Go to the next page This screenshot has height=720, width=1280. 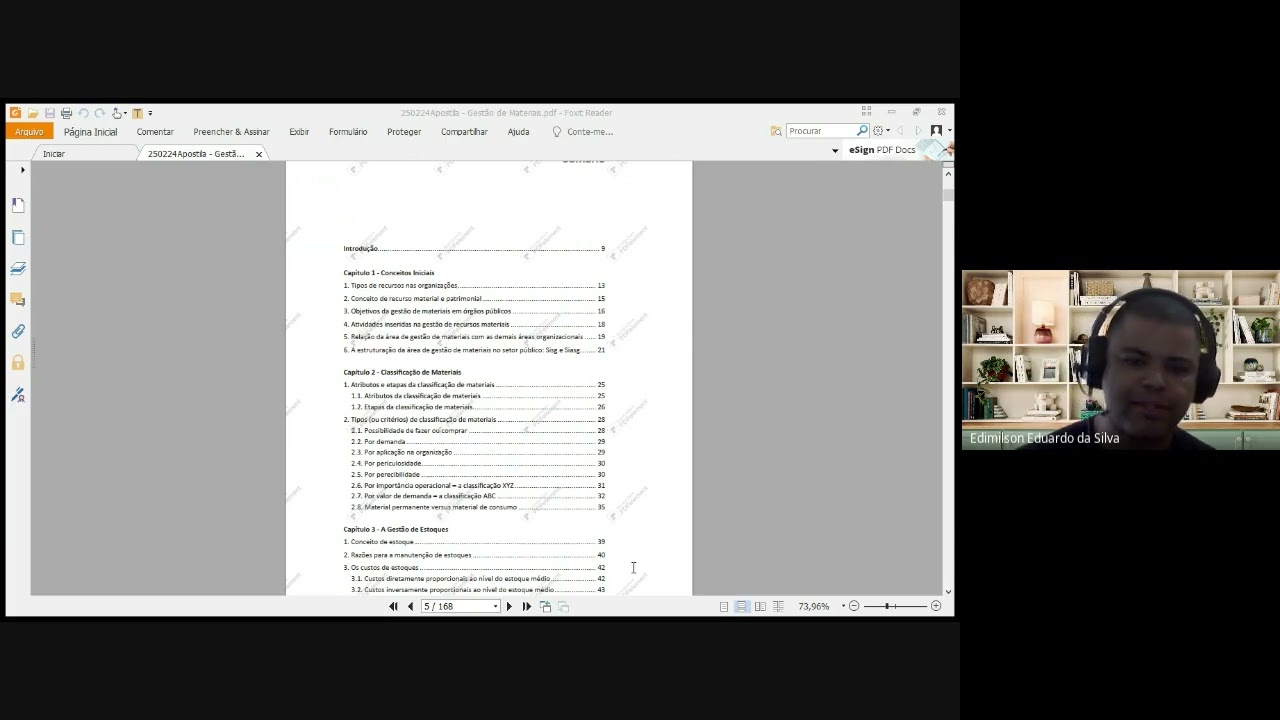tap(509, 606)
